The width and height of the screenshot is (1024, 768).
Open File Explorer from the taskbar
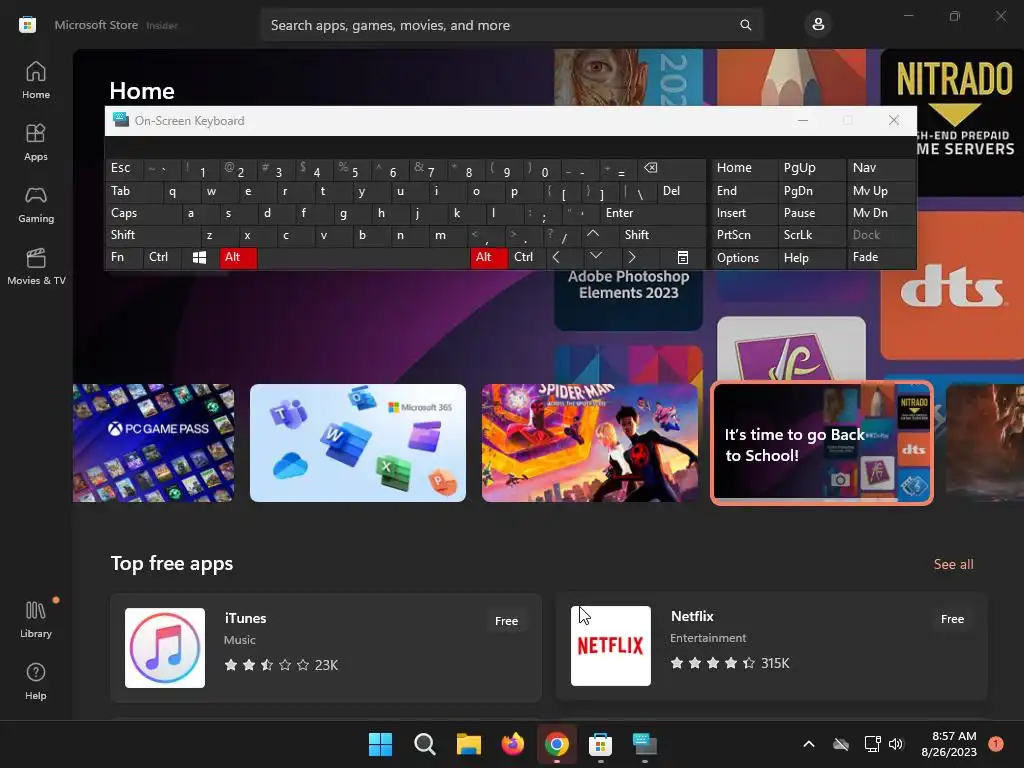(468, 744)
